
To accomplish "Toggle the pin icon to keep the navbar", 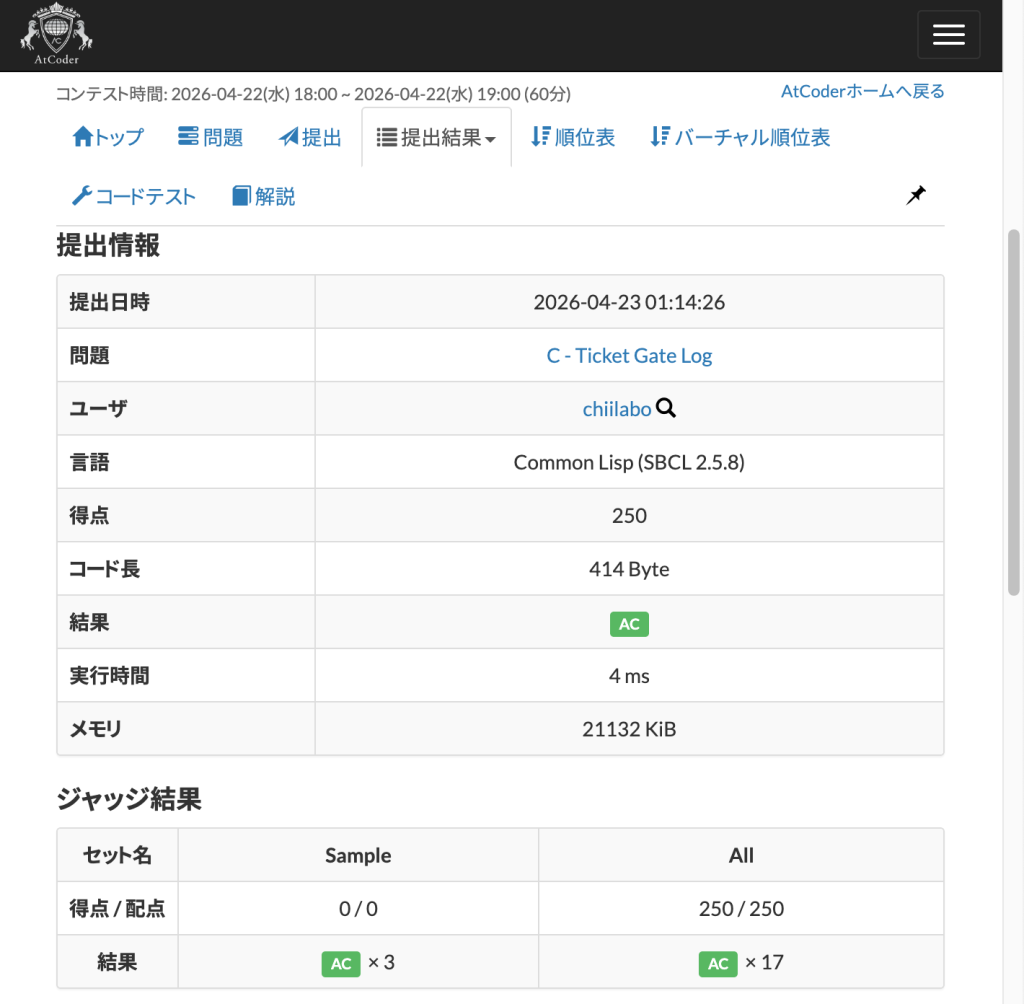I will pos(917,195).
